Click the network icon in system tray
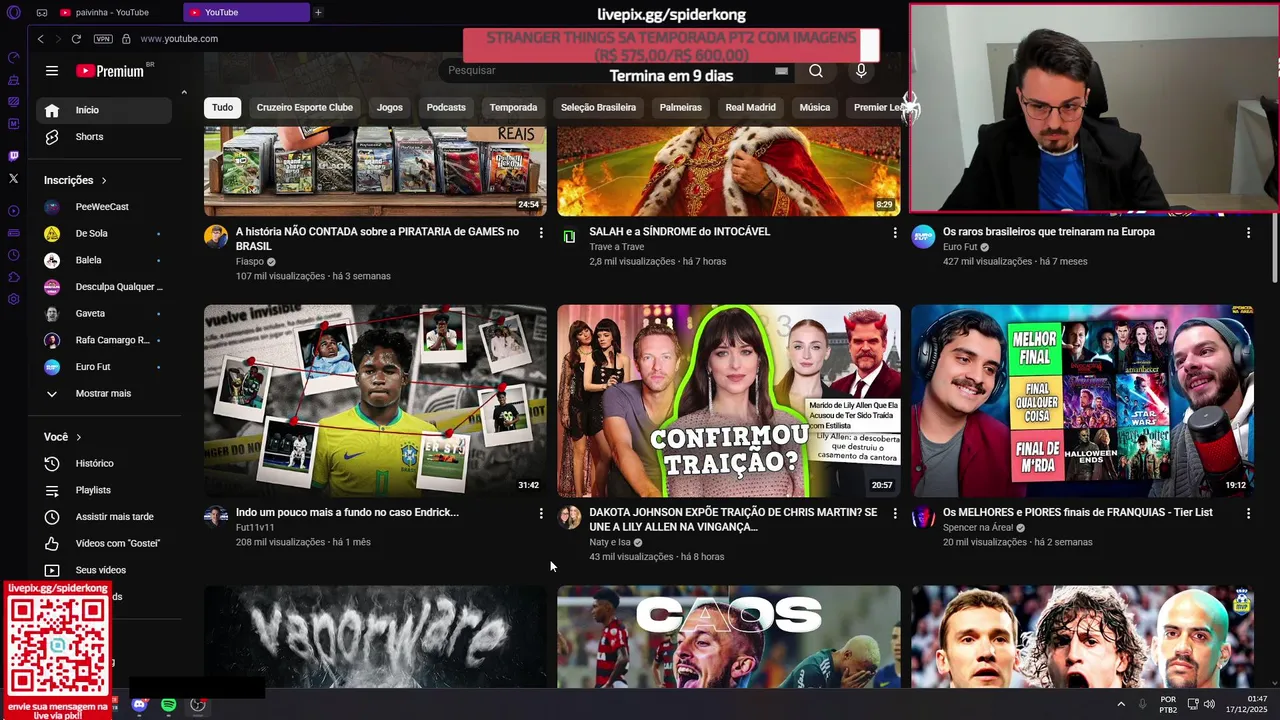This screenshot has width=1280, height=720. 1193,704
